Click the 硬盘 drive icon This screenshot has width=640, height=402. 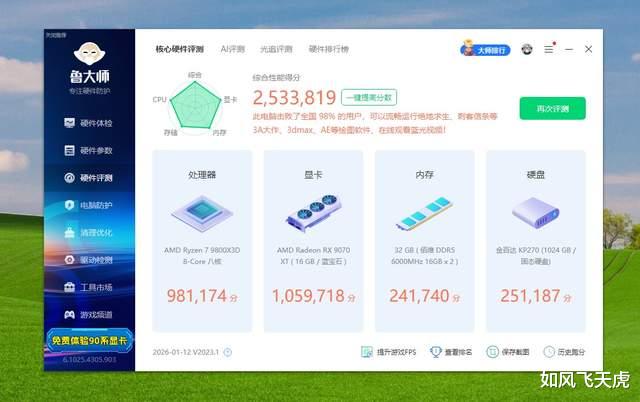pos(536,213)
